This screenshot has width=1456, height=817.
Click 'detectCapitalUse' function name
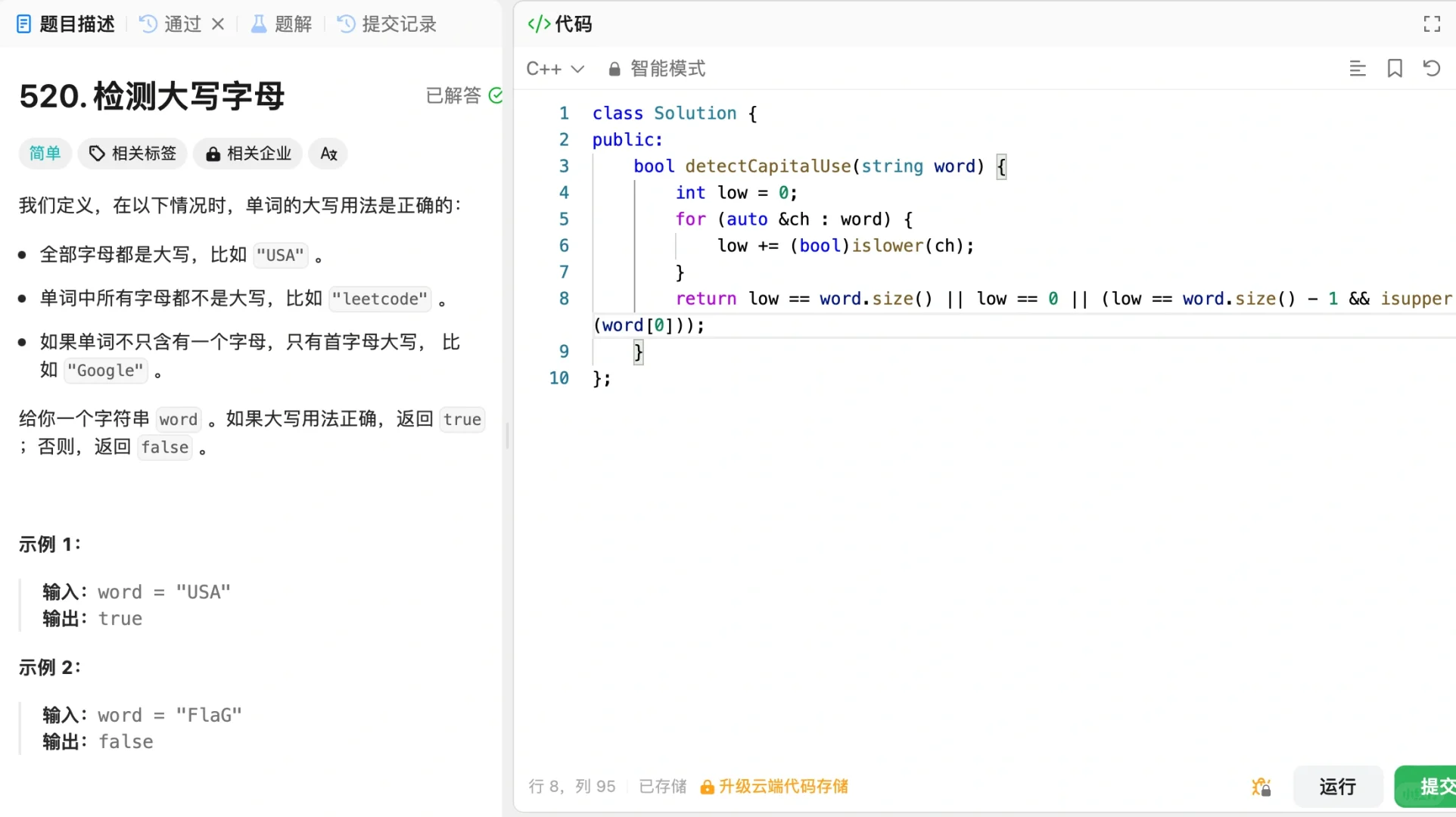768,166
